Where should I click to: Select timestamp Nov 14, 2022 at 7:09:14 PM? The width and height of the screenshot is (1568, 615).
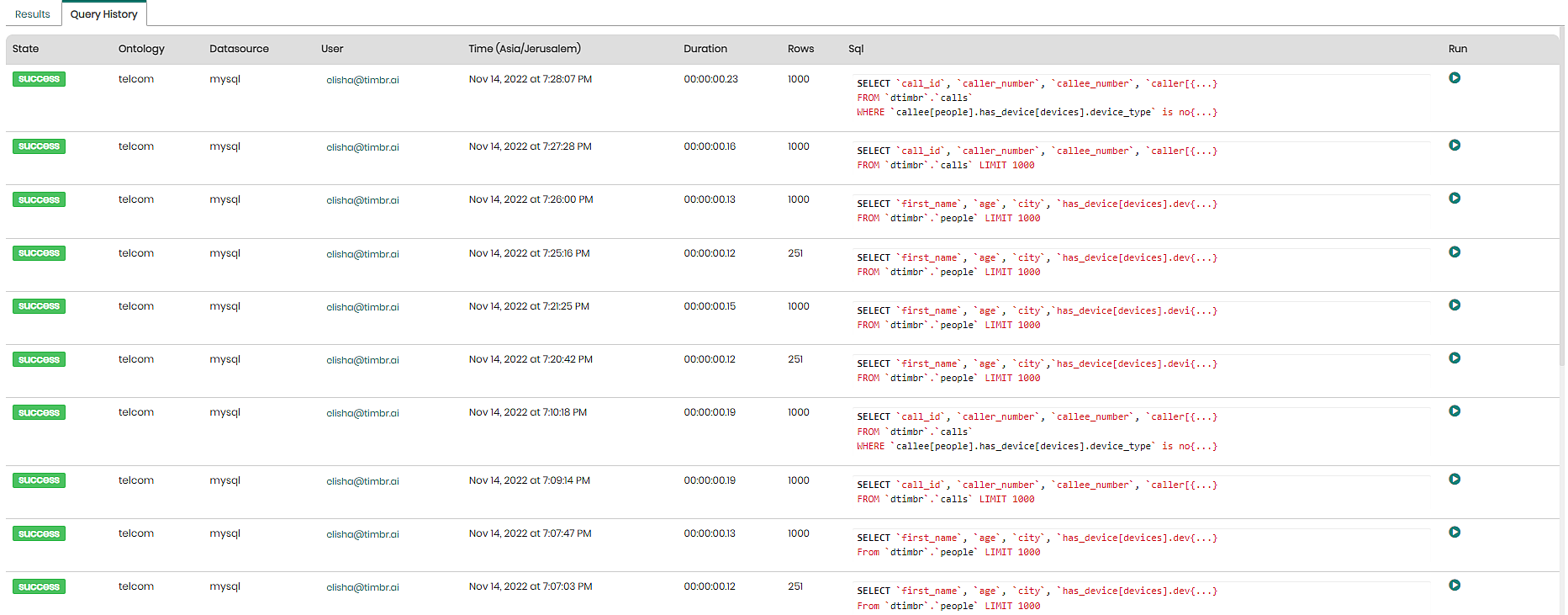(530, 480)
